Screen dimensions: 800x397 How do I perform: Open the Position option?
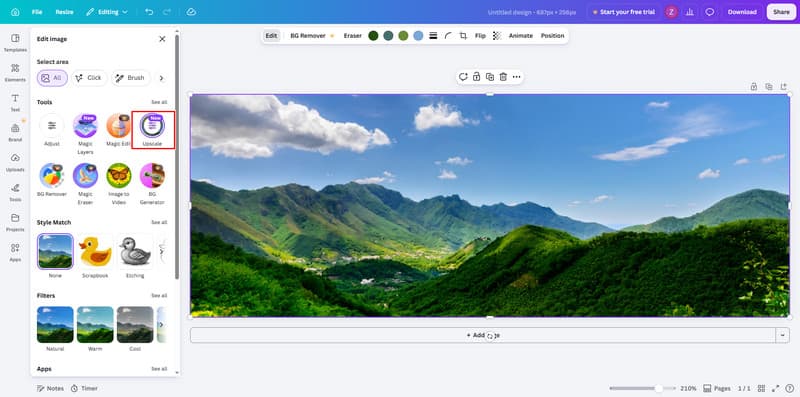click(553, 36)
